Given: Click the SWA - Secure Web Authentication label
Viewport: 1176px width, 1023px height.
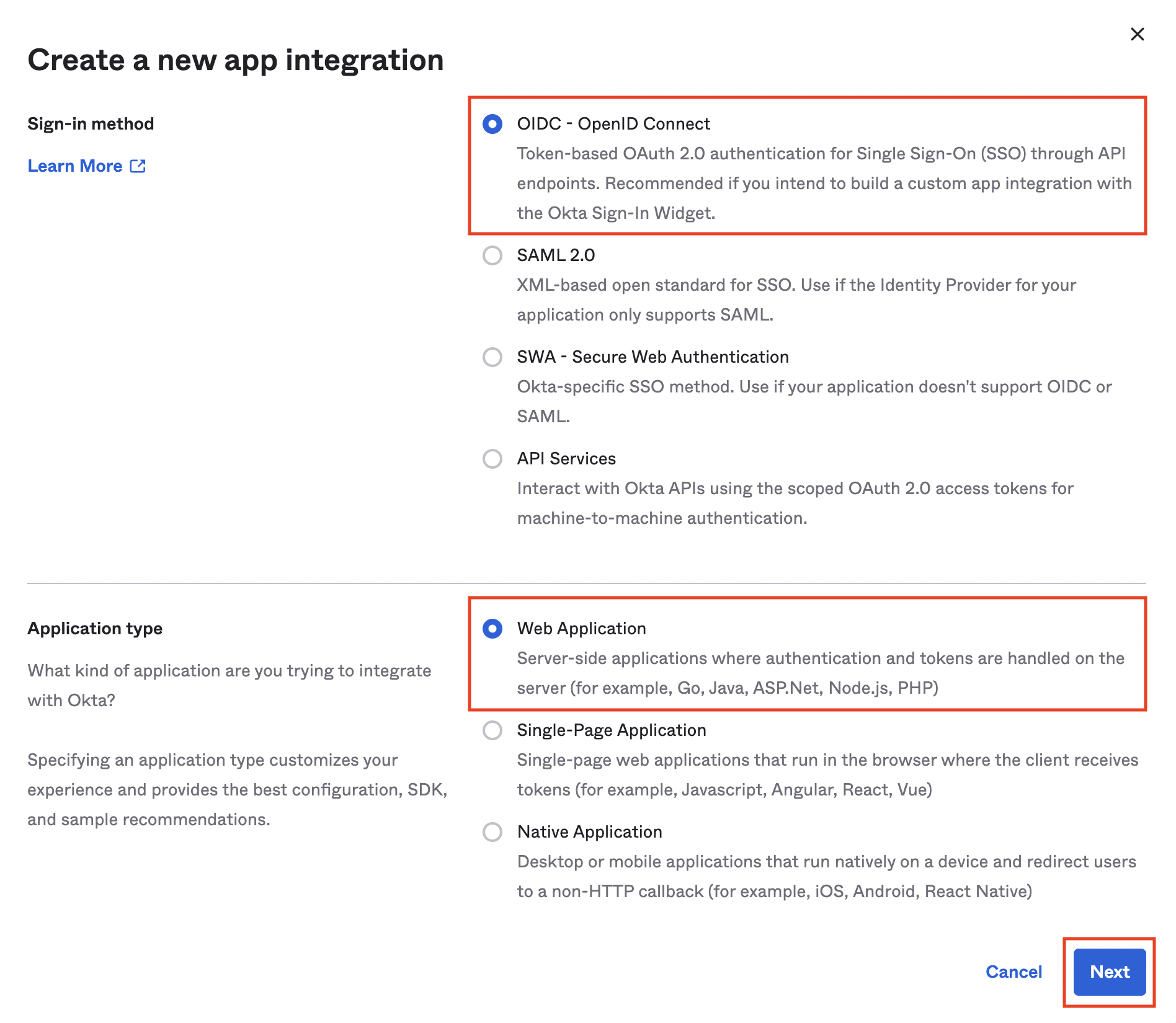Looking at the screenshot, I should (653, 357).
